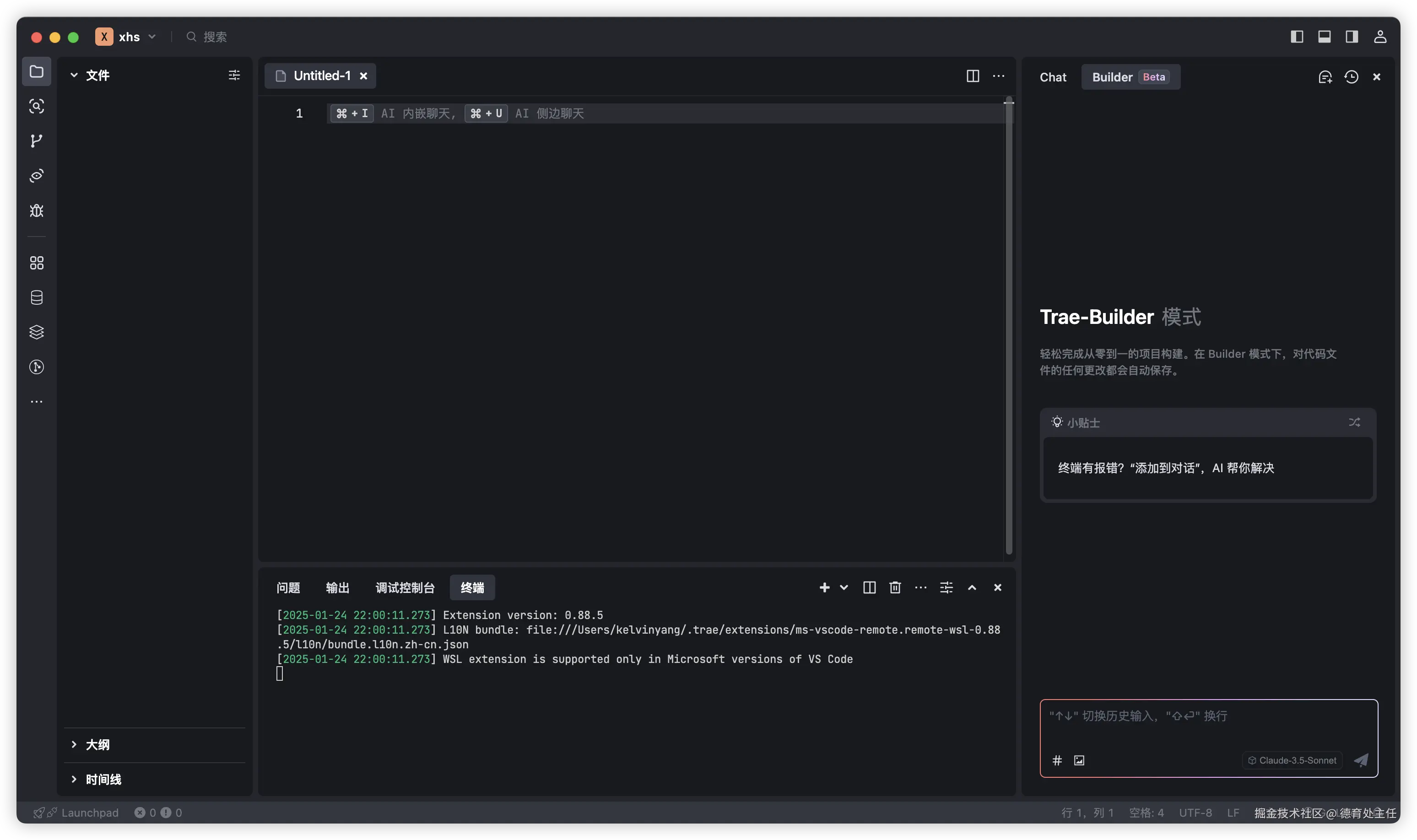Open file panel filter settings icon
1417x840 pixels.
click(x=234, y=75)
